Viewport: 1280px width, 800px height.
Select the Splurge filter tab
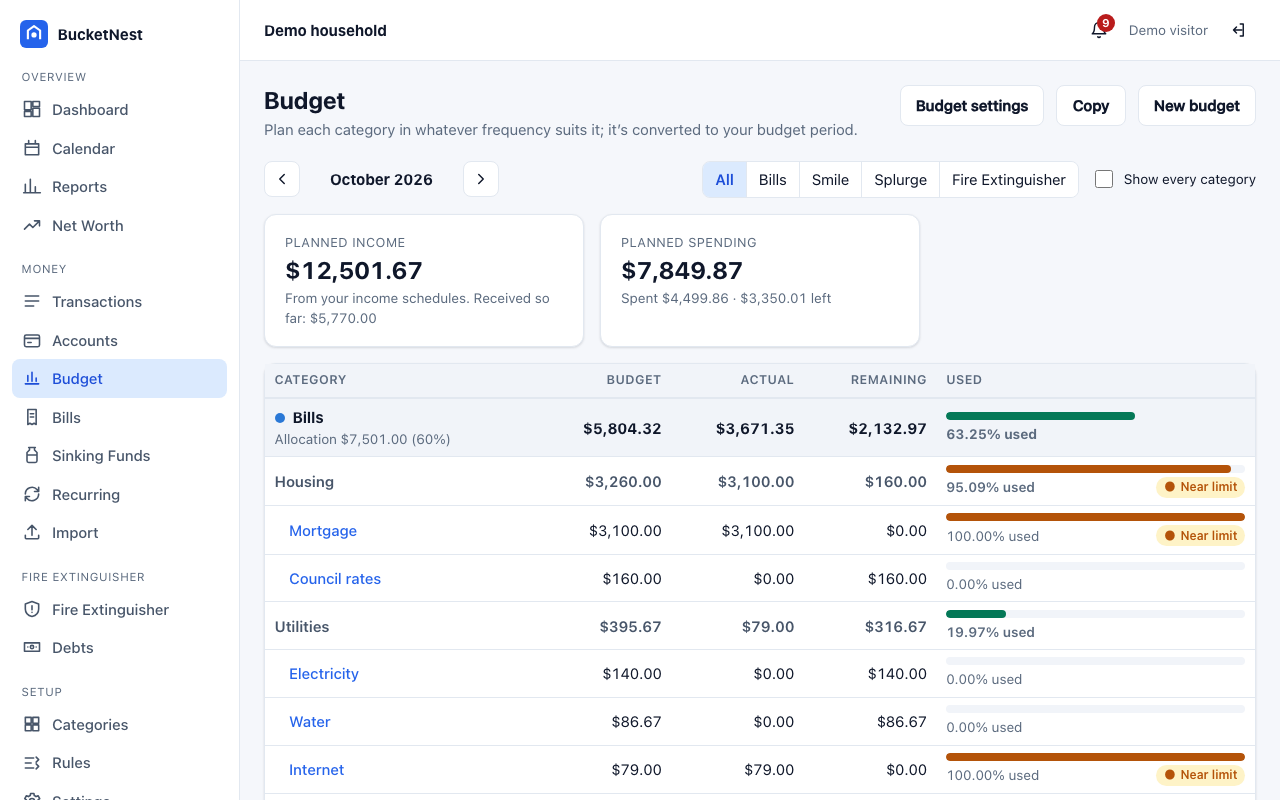click(x=901, y=180)
